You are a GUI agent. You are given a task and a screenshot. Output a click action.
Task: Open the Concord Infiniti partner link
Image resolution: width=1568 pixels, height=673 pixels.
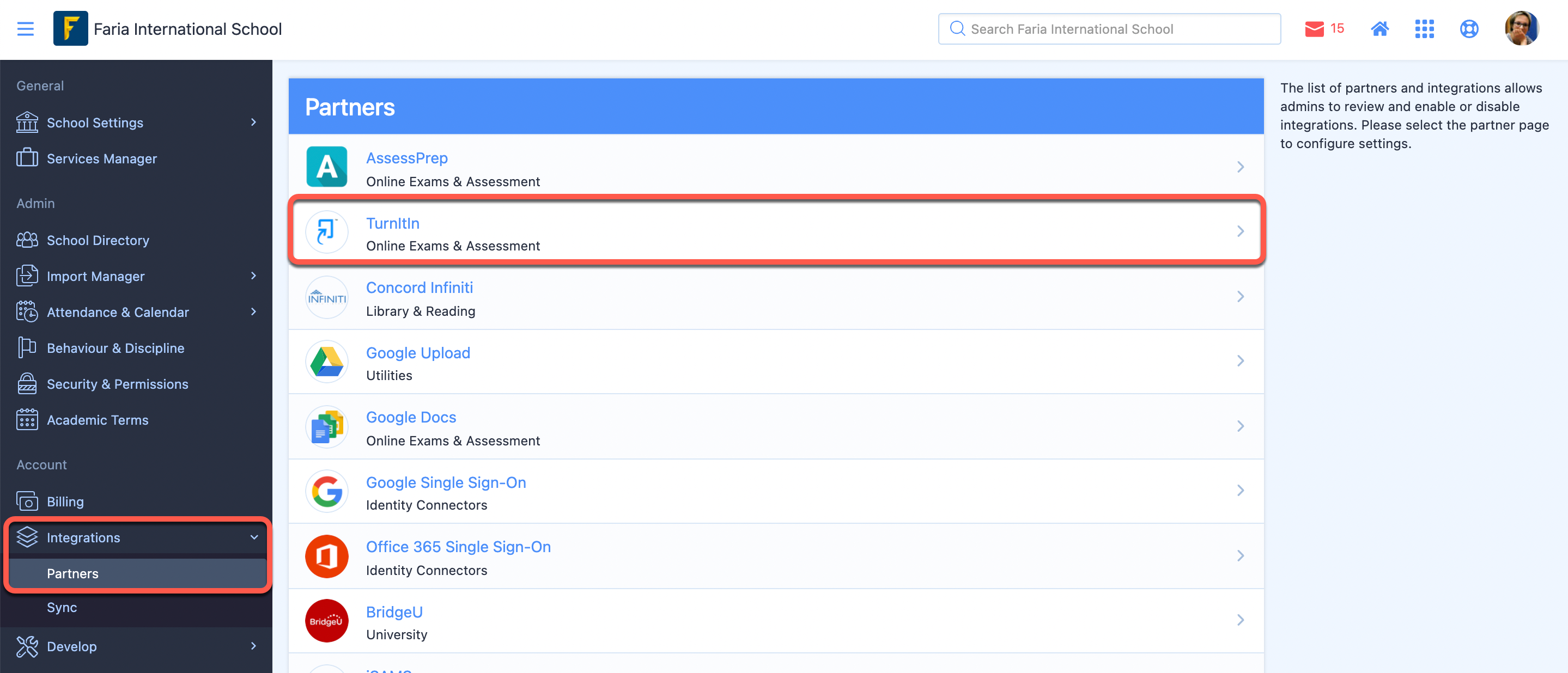[x=420, y=288]
